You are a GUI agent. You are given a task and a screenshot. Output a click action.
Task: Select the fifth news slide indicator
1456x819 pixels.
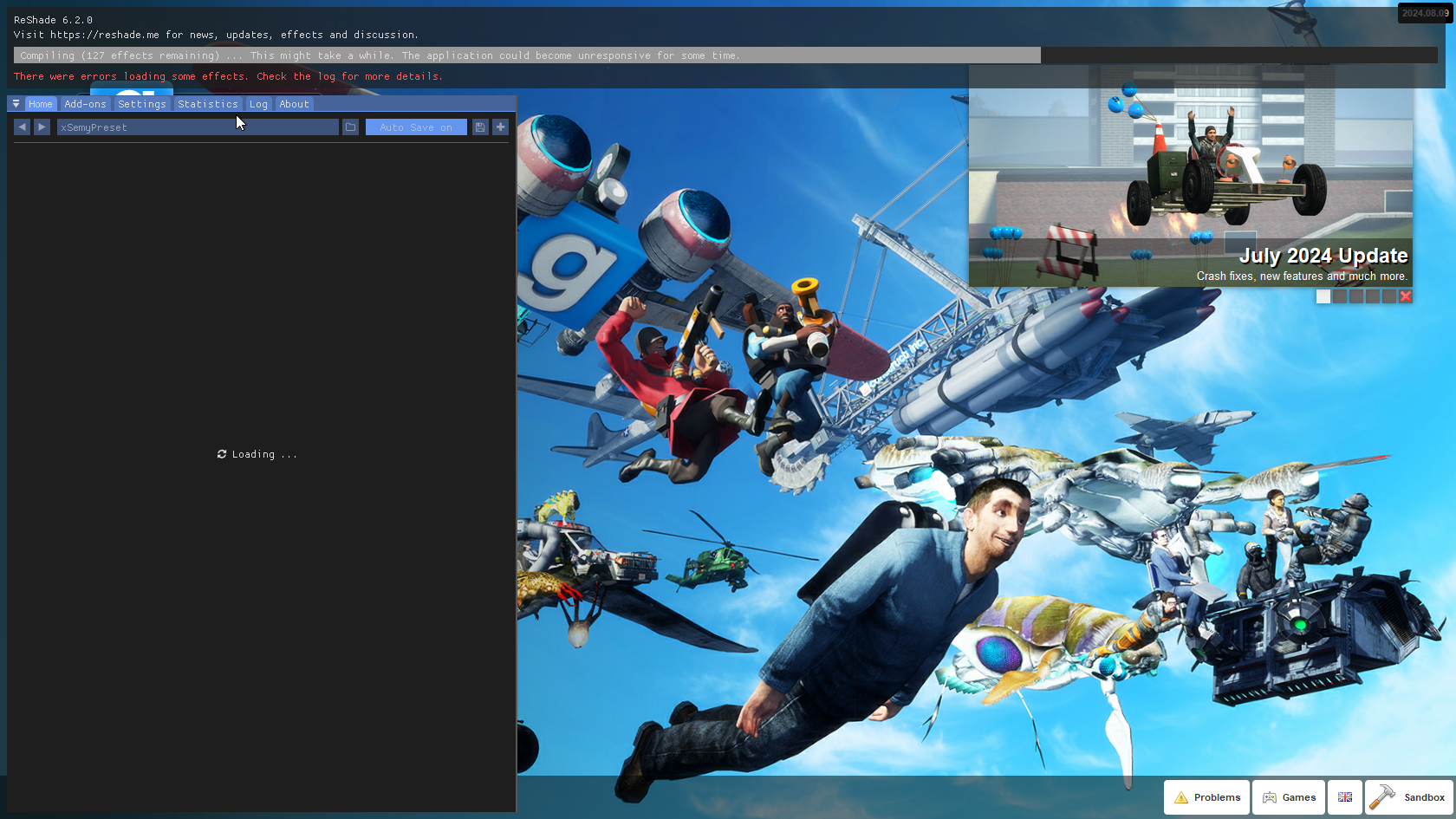(1389, 296)
